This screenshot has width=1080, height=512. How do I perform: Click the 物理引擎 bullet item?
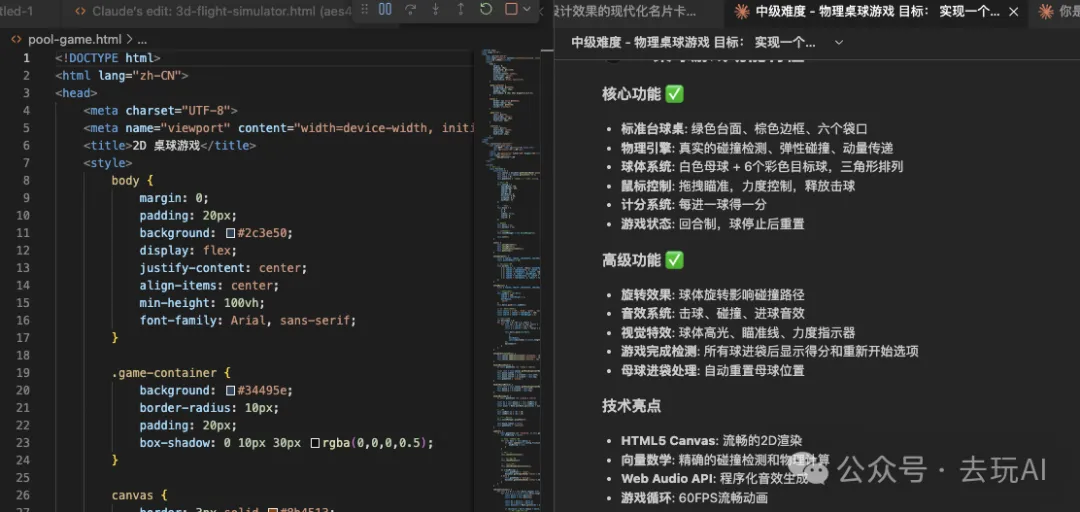758,148
